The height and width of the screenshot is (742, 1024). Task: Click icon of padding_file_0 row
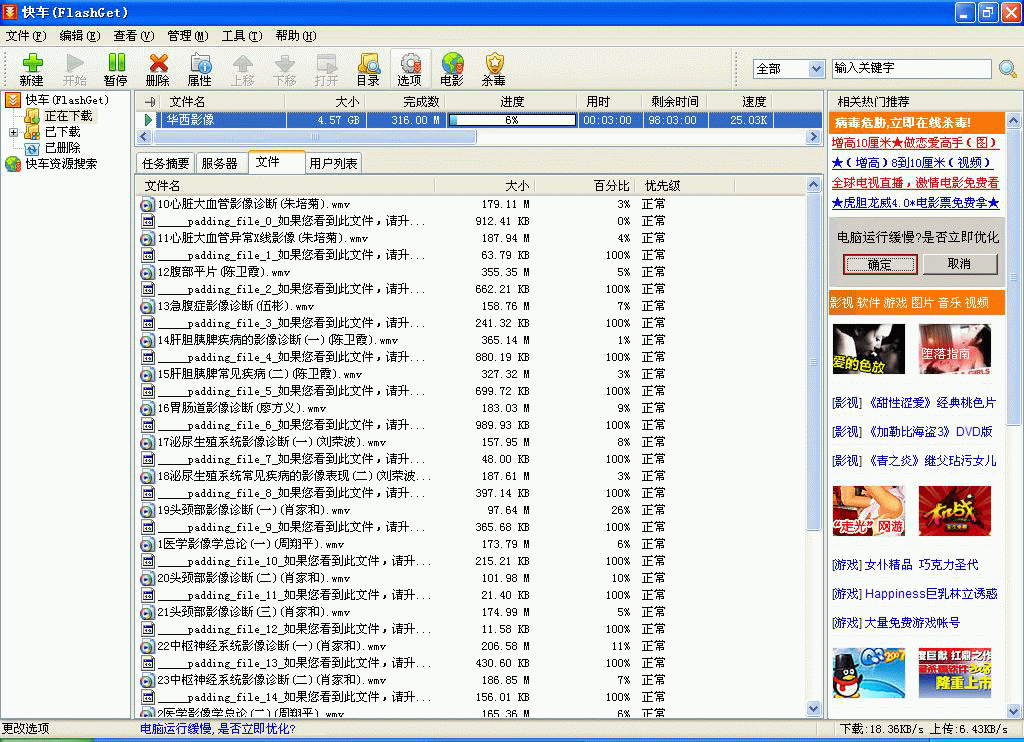tap(148, 221)
